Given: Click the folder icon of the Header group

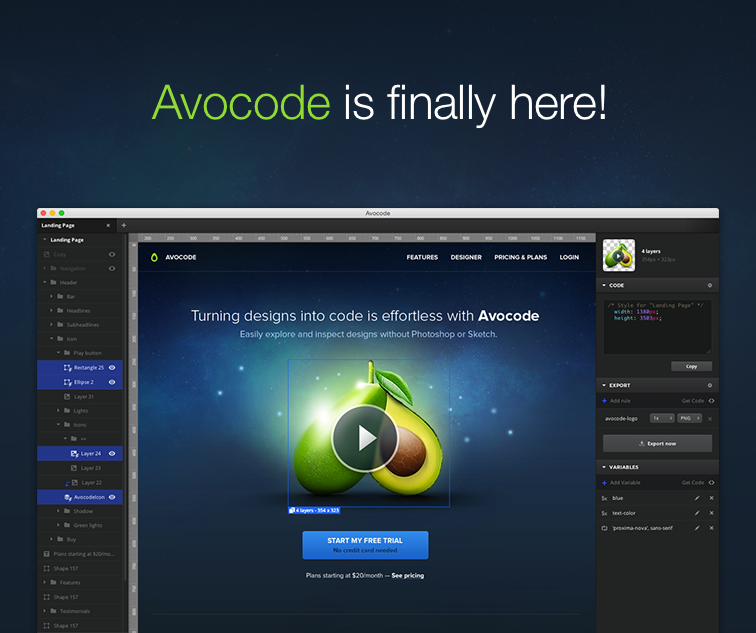Looking at the screenshot, I should tap(54, 283).
